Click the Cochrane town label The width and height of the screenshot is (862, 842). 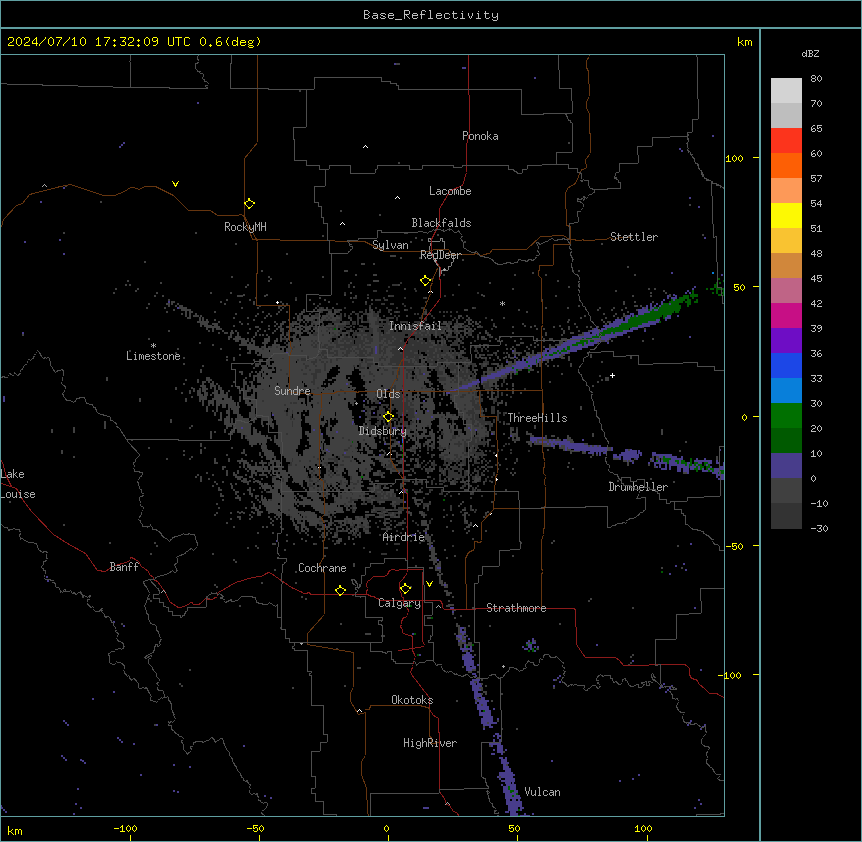click(322, 568)
